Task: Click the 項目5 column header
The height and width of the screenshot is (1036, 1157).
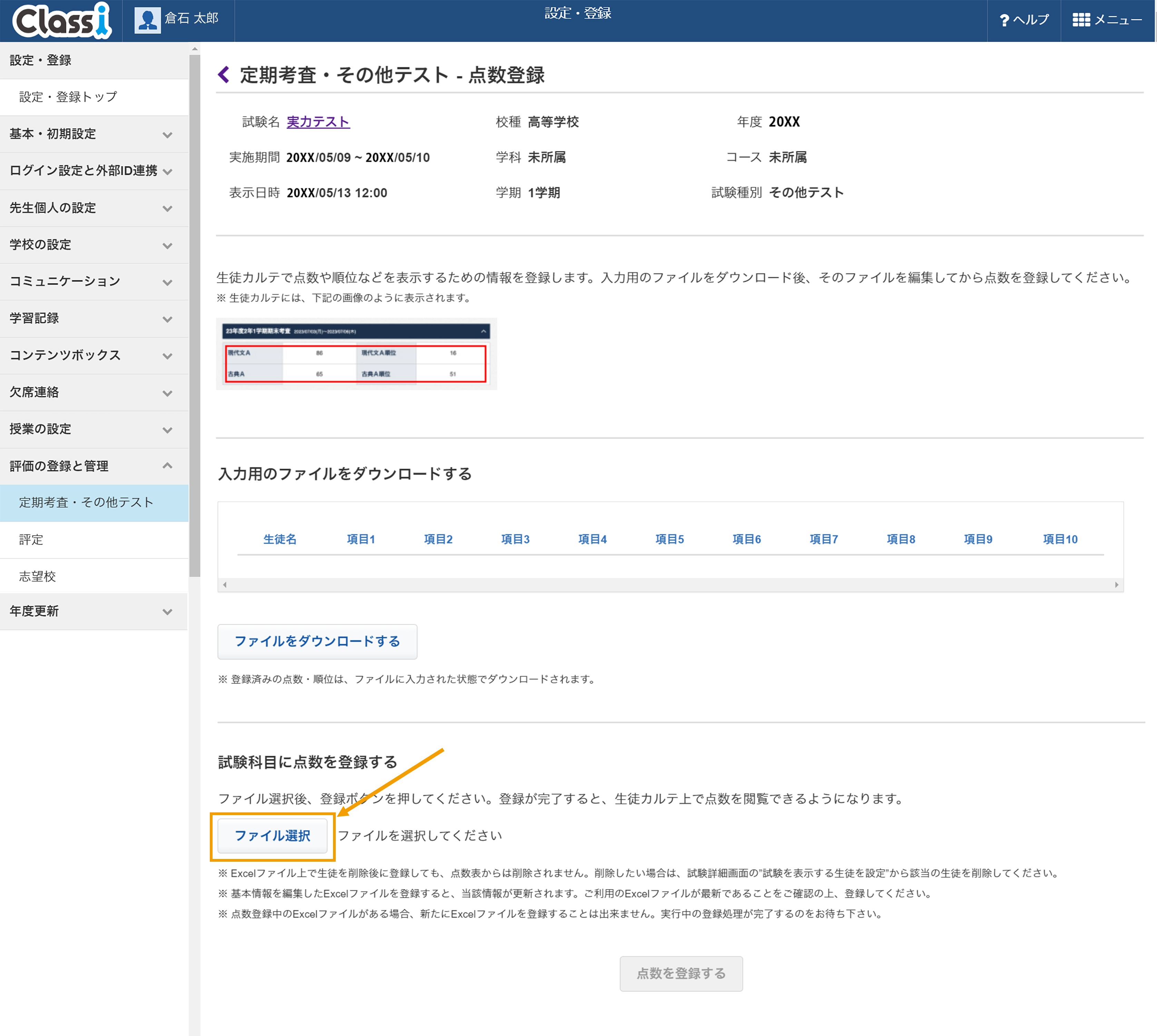Action: pyautogui.click(x=669, y=539)
